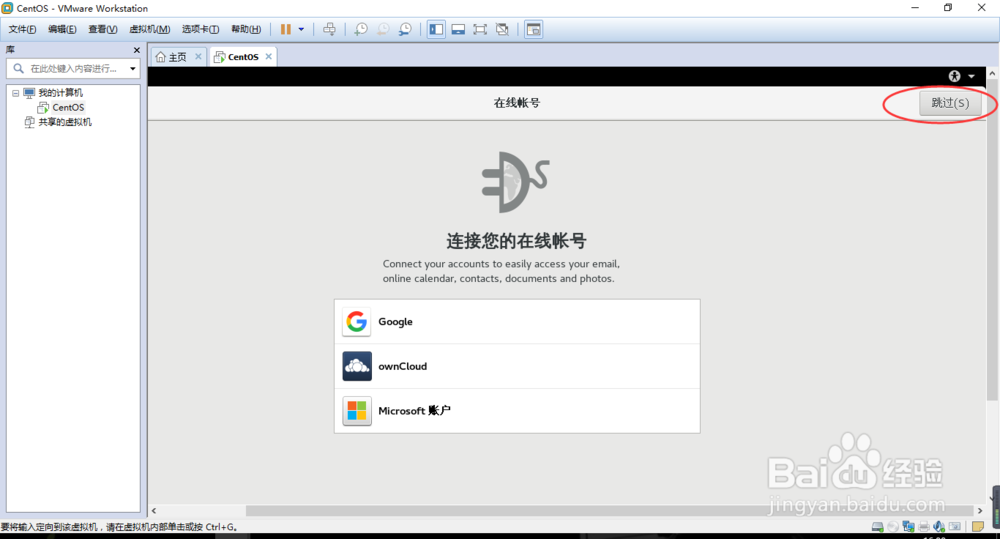The image size is (1000, 539).
Task: Click the hard disk status icon
Action: [878, 527]
